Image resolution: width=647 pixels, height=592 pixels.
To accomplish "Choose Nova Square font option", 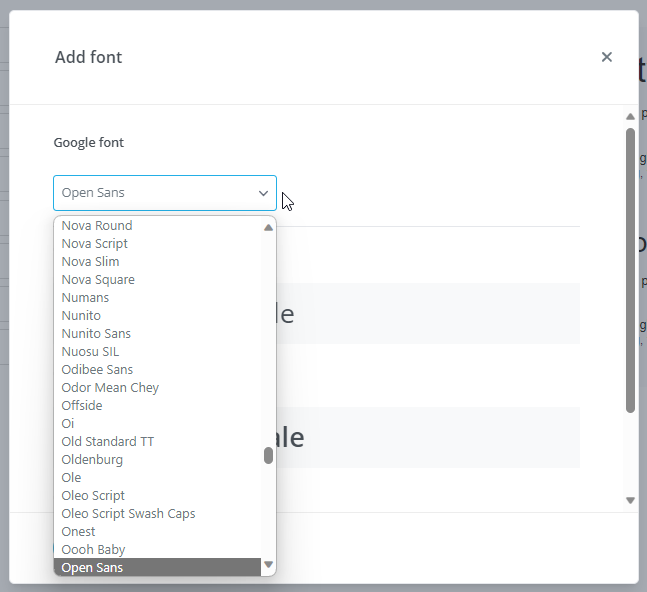I will [158, 280].
